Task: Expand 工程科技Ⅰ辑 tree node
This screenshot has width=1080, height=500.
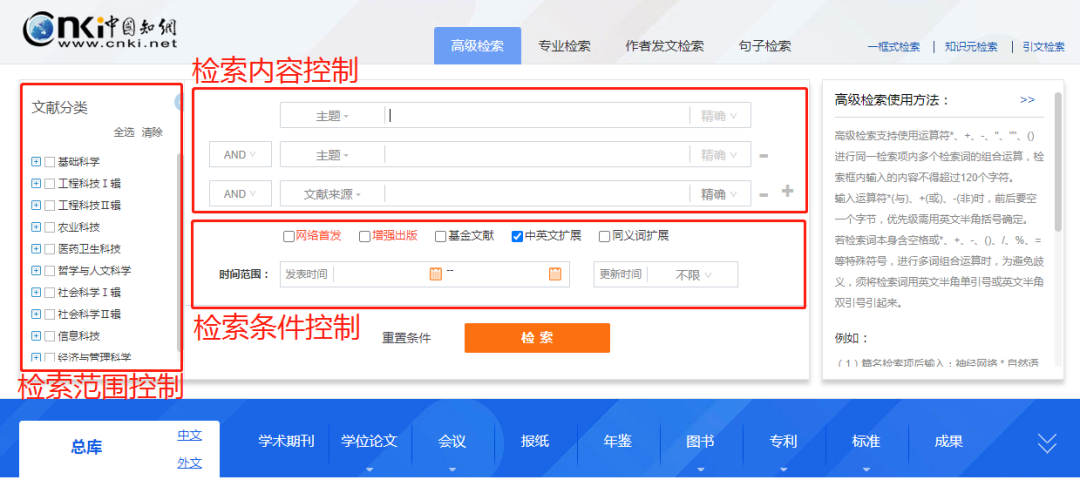Action: 36,184
